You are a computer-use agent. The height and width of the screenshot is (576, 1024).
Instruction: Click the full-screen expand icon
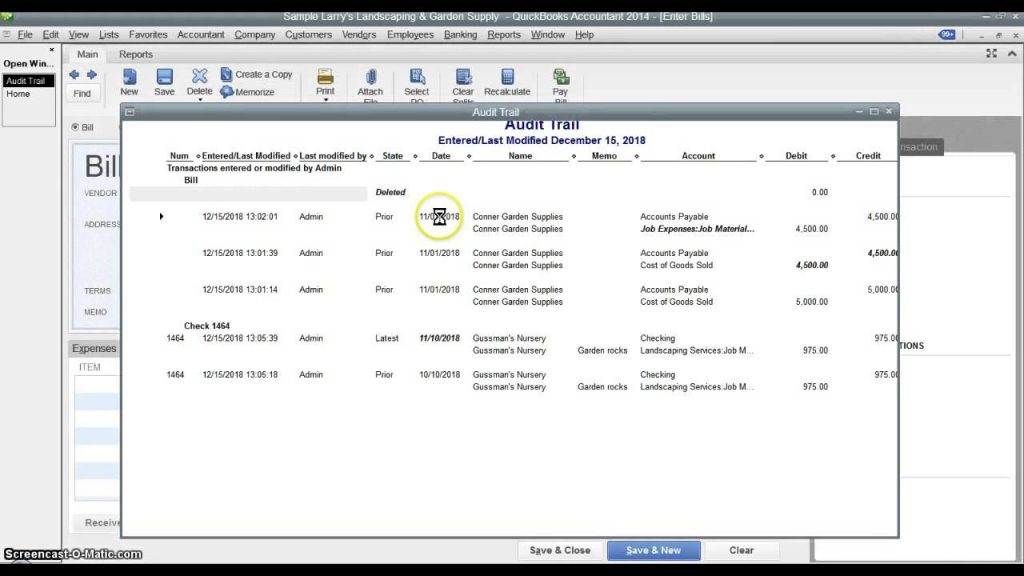991,54
